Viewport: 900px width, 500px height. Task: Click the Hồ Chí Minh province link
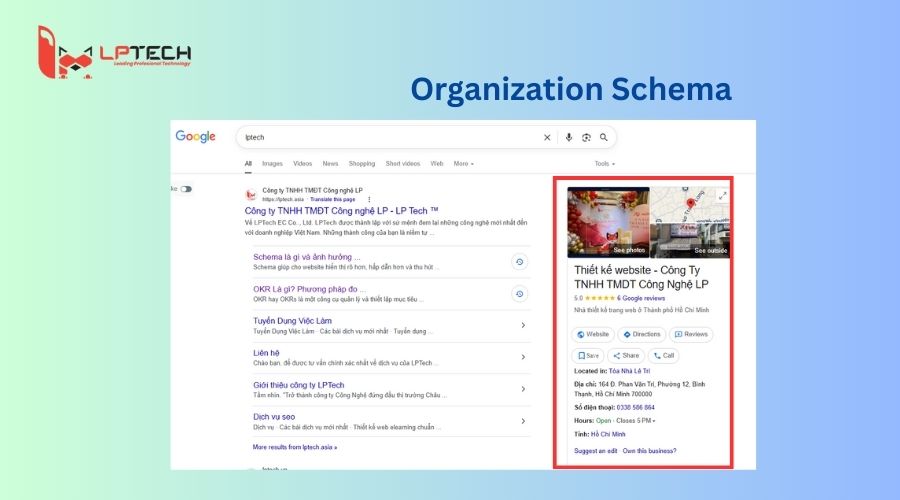click(x=608, y=435)
